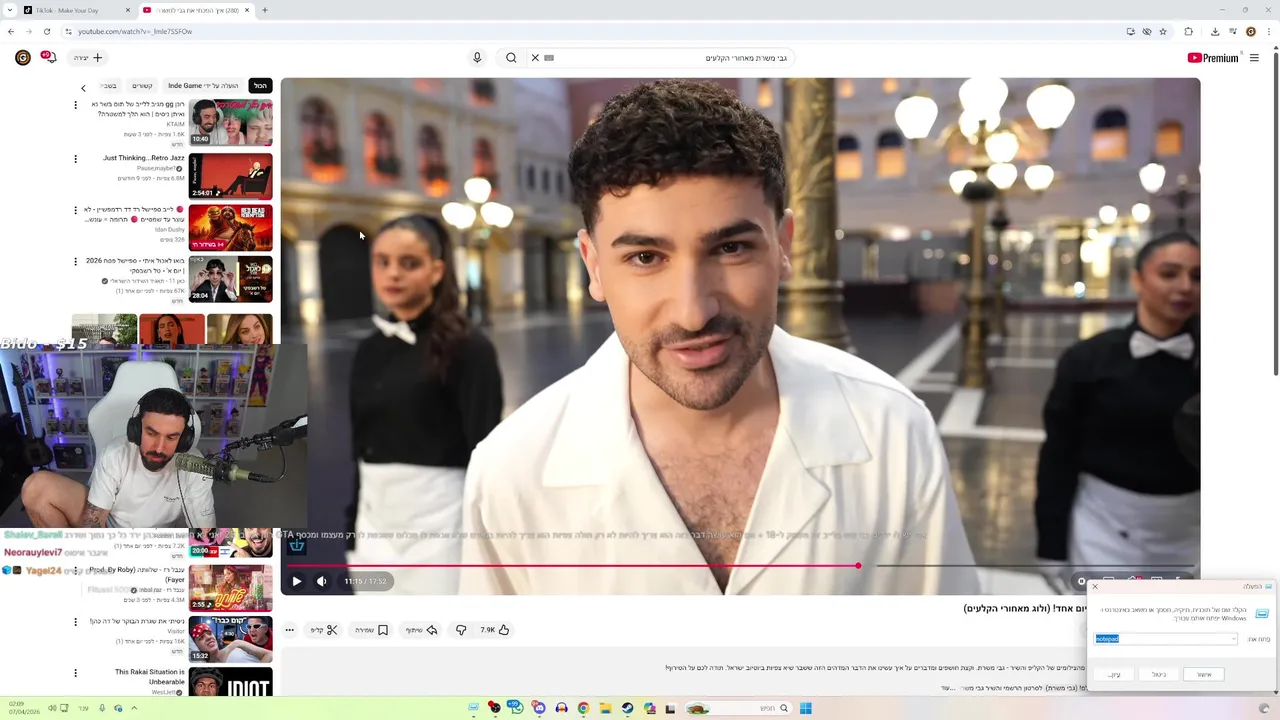Cancel the Run dialog with ביטול
Screen dimensions: 1280x720
pyautogui.click(x=1158, y=675)
